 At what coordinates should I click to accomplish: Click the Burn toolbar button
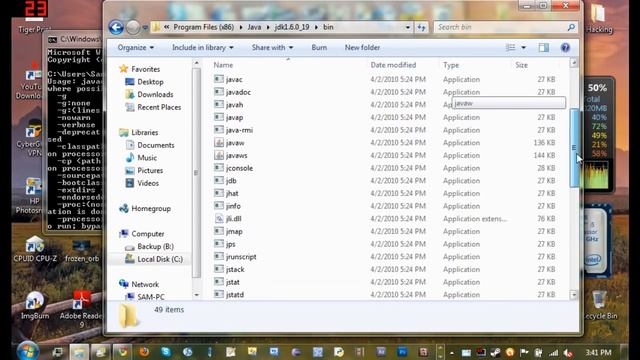click(319, 48)
